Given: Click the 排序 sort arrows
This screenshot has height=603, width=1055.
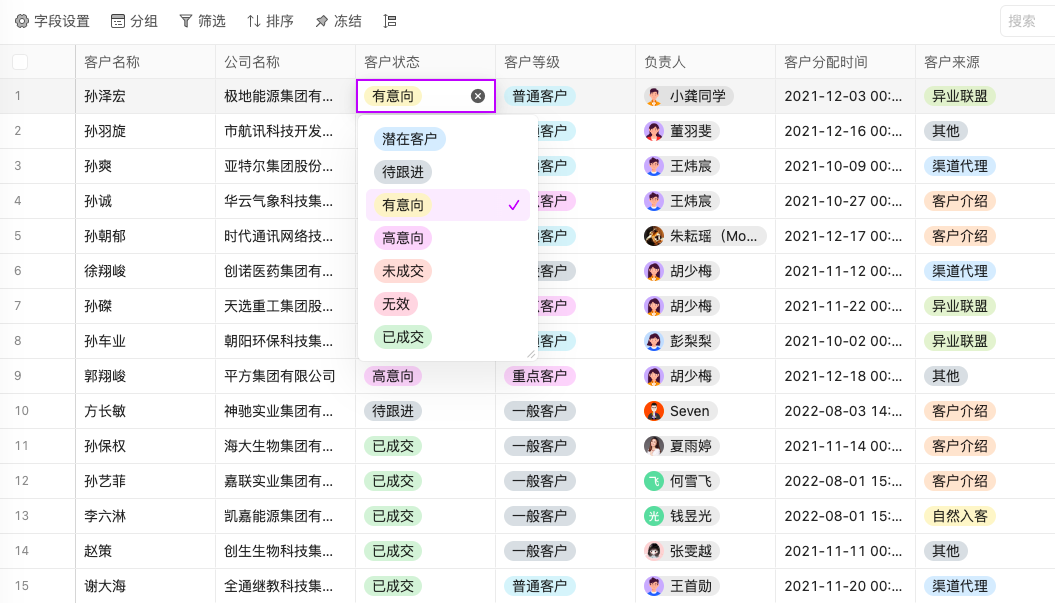Looking at the screenshot, I should tap(254, 21).
